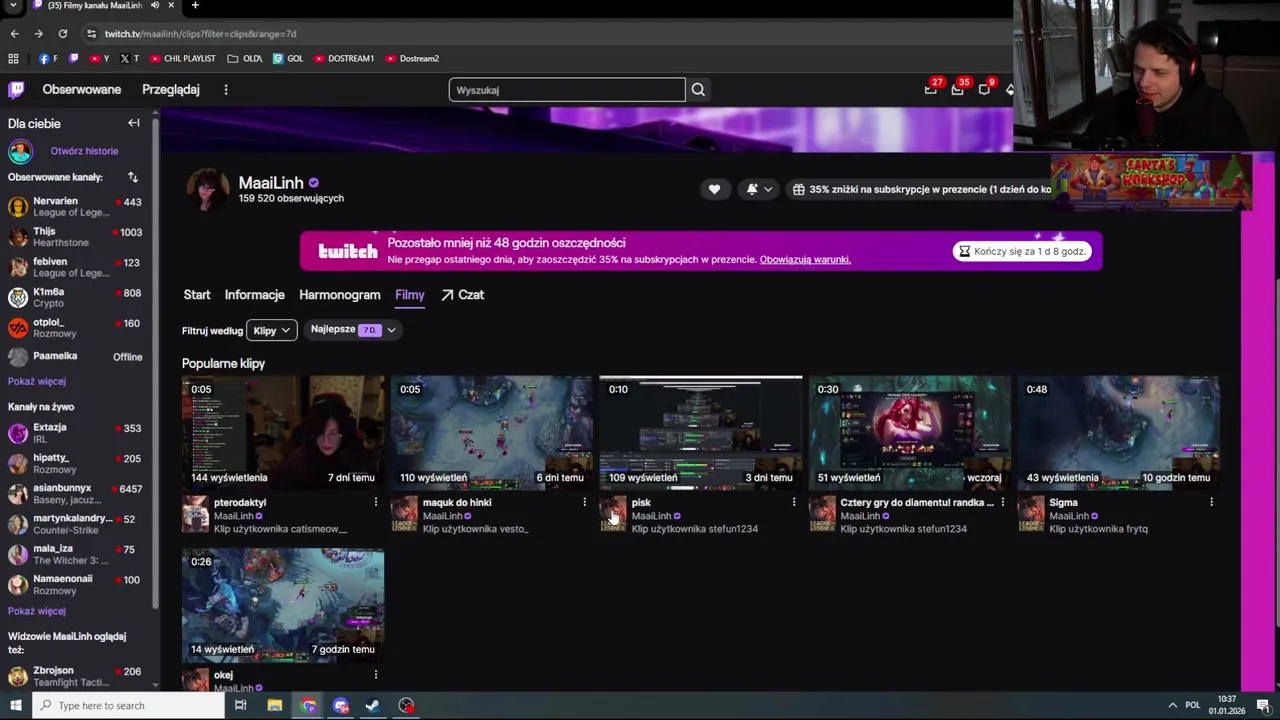Open the DOSTREAM1 bookmark
Viewport: 1280px width, 720px height.
[x=344, y=59]
